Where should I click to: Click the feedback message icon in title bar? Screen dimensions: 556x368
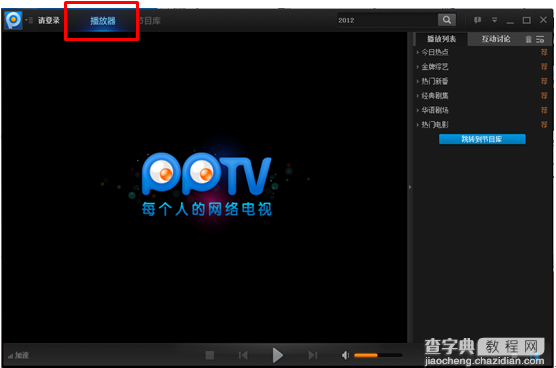click(477, 20)
